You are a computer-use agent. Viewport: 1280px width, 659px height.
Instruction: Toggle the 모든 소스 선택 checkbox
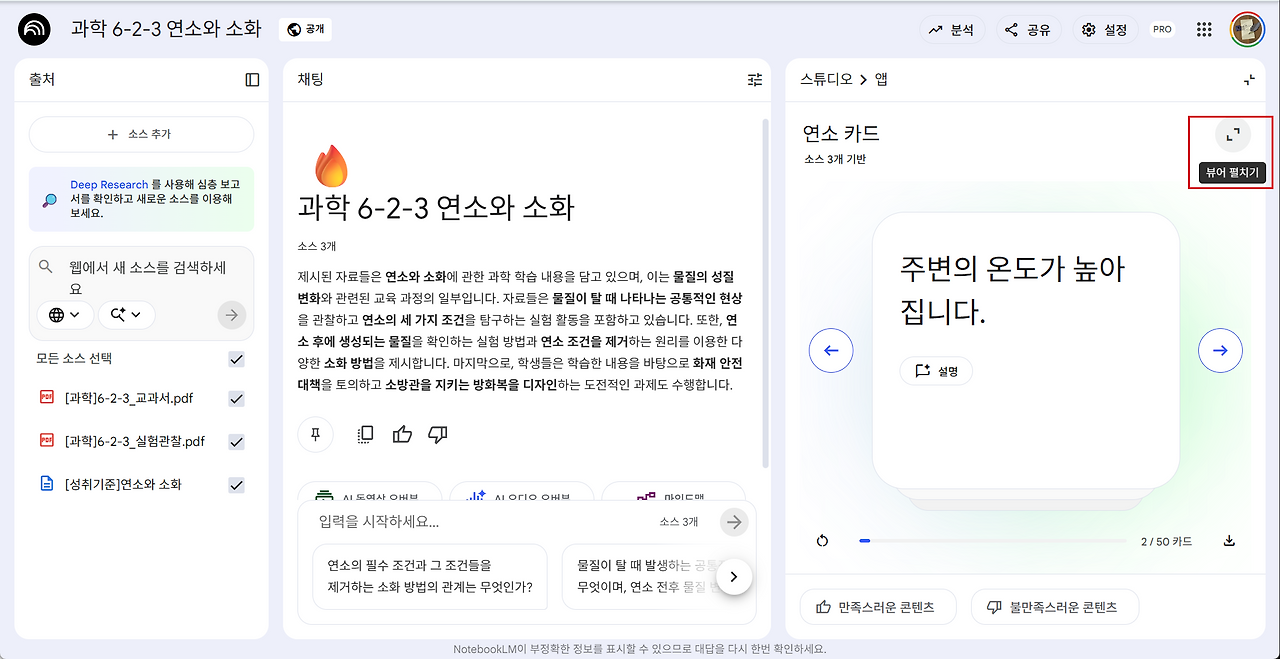(x=236, y=359)
